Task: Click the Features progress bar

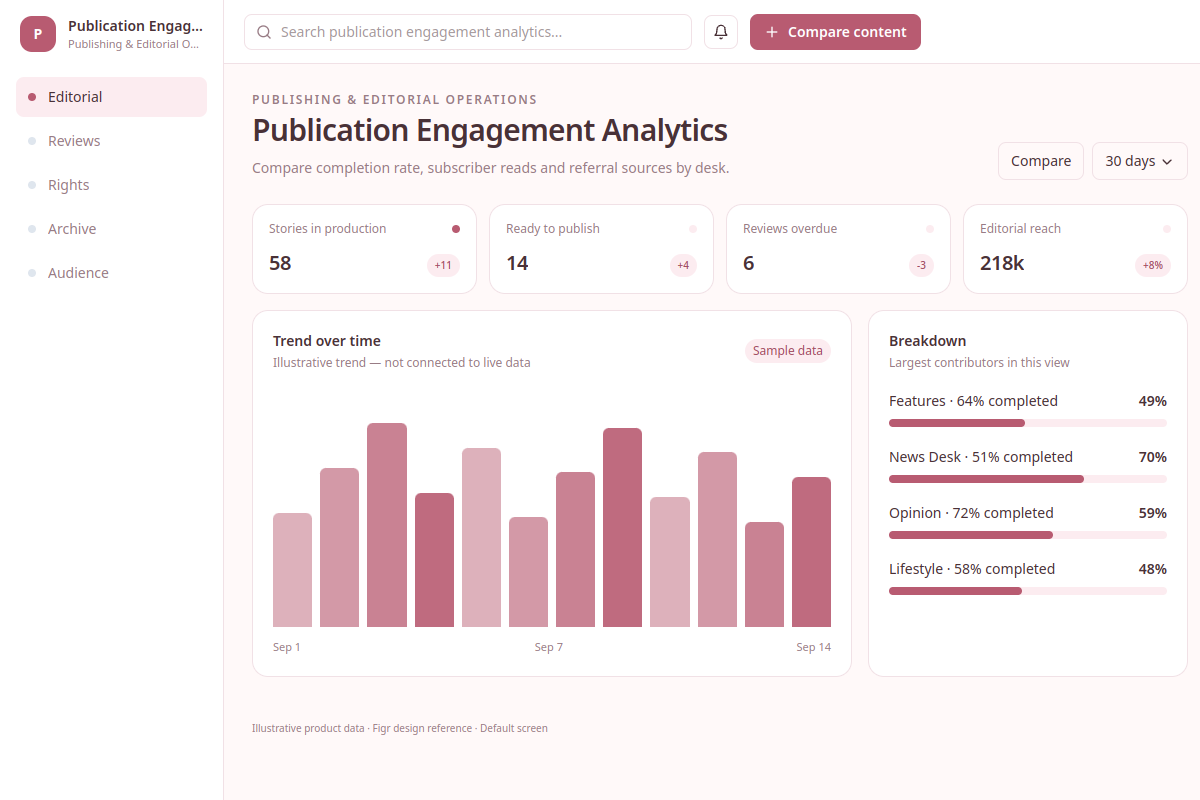Action: pos(1028,423)
